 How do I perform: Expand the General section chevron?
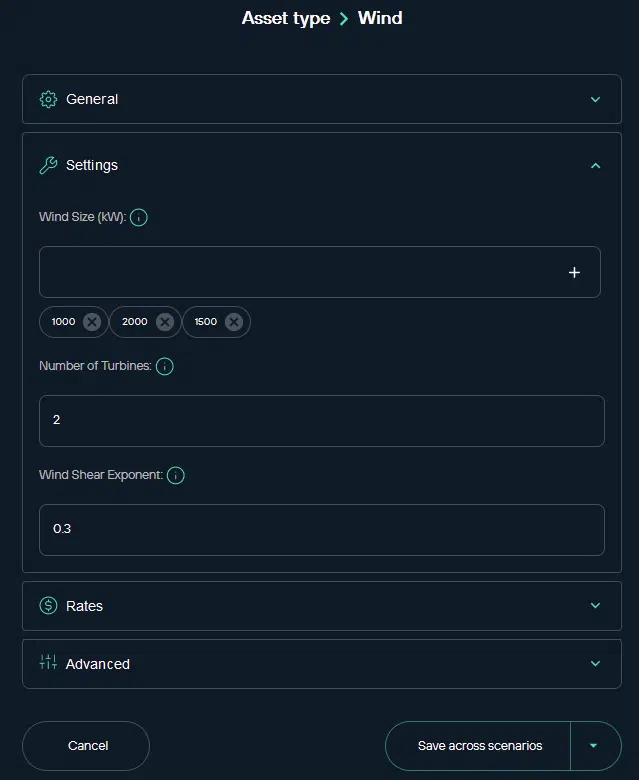(596, 99)
